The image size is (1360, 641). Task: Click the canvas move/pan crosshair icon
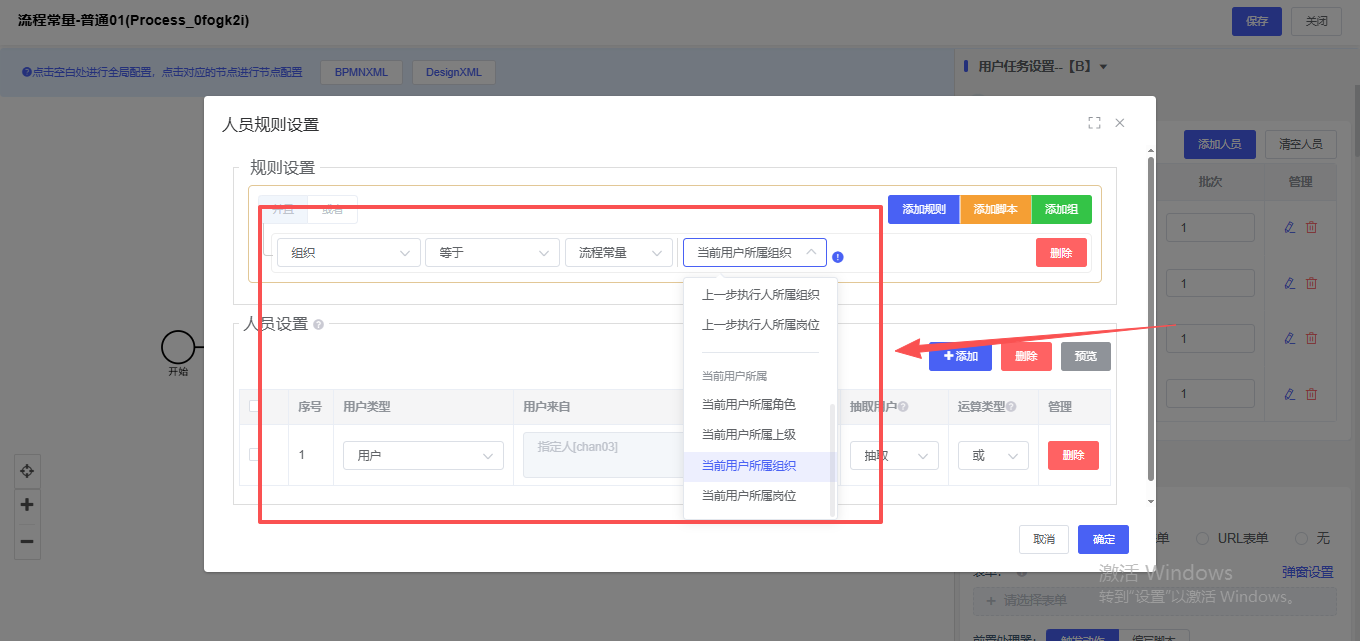(27, 471)
